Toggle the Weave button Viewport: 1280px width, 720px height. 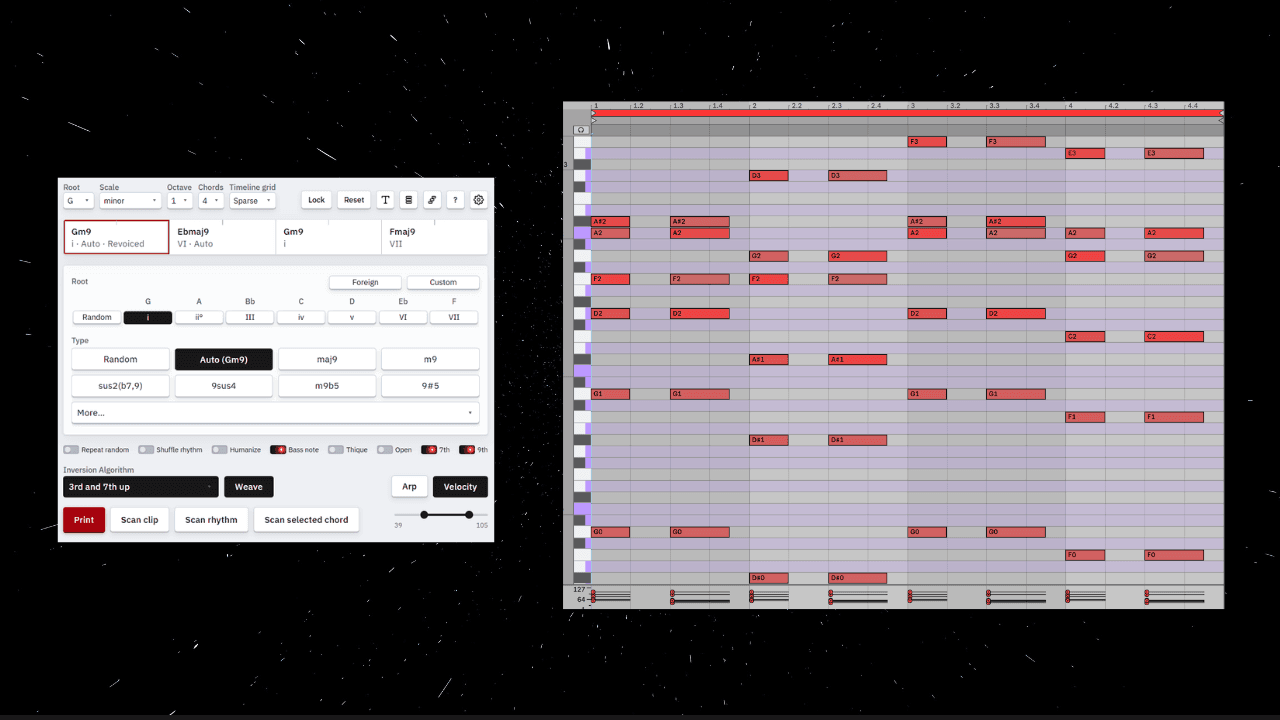tap(249, 487)
